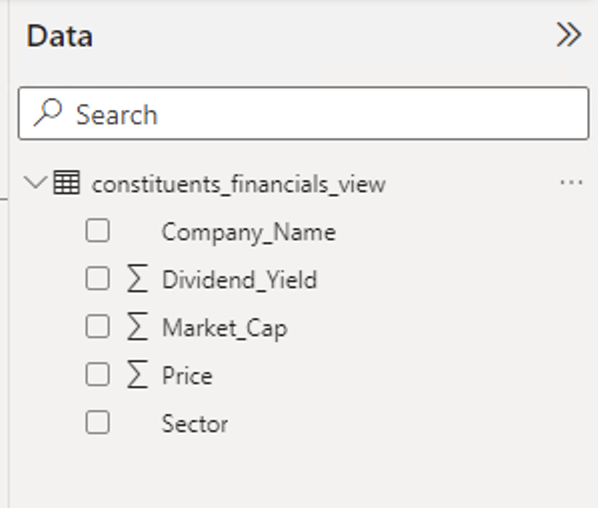The height and width of the screenshot is (508, 598).
Task: Select the Sector field label
Action: [x=195, y=424]
